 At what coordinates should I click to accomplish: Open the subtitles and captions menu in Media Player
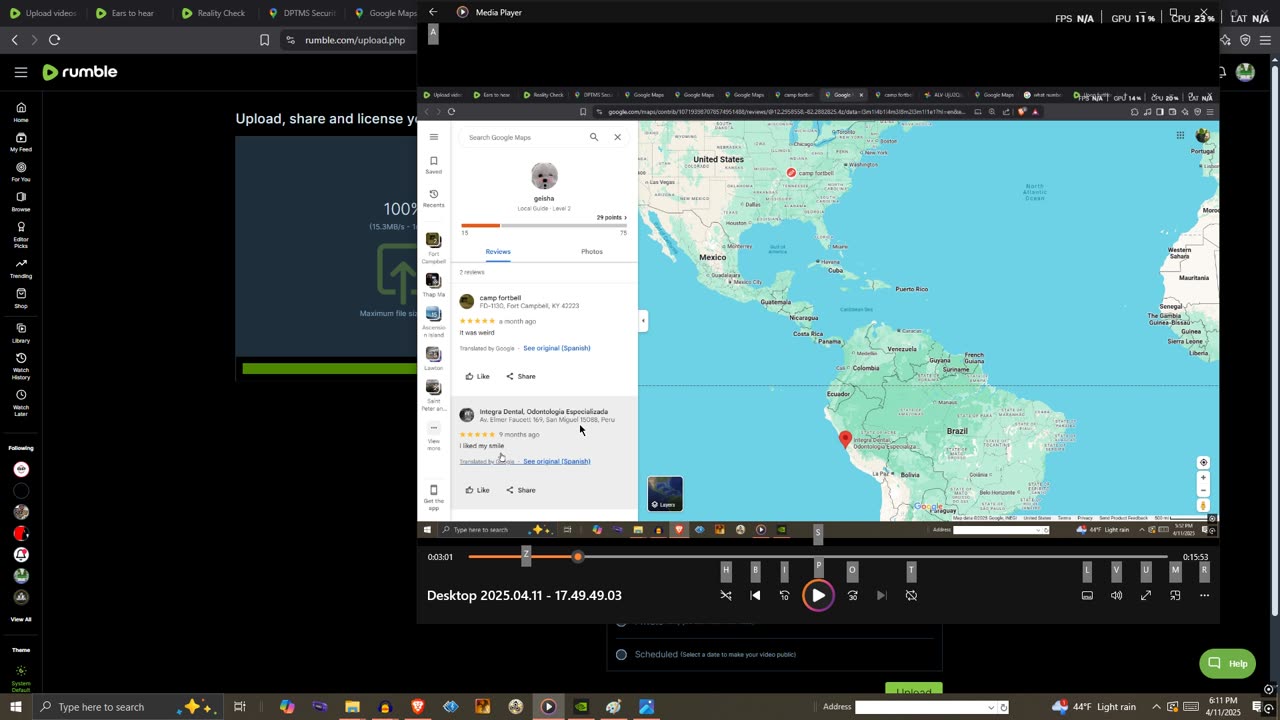[1087, 595]
